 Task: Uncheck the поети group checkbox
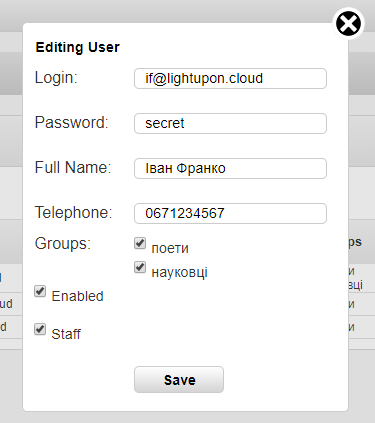140,243
